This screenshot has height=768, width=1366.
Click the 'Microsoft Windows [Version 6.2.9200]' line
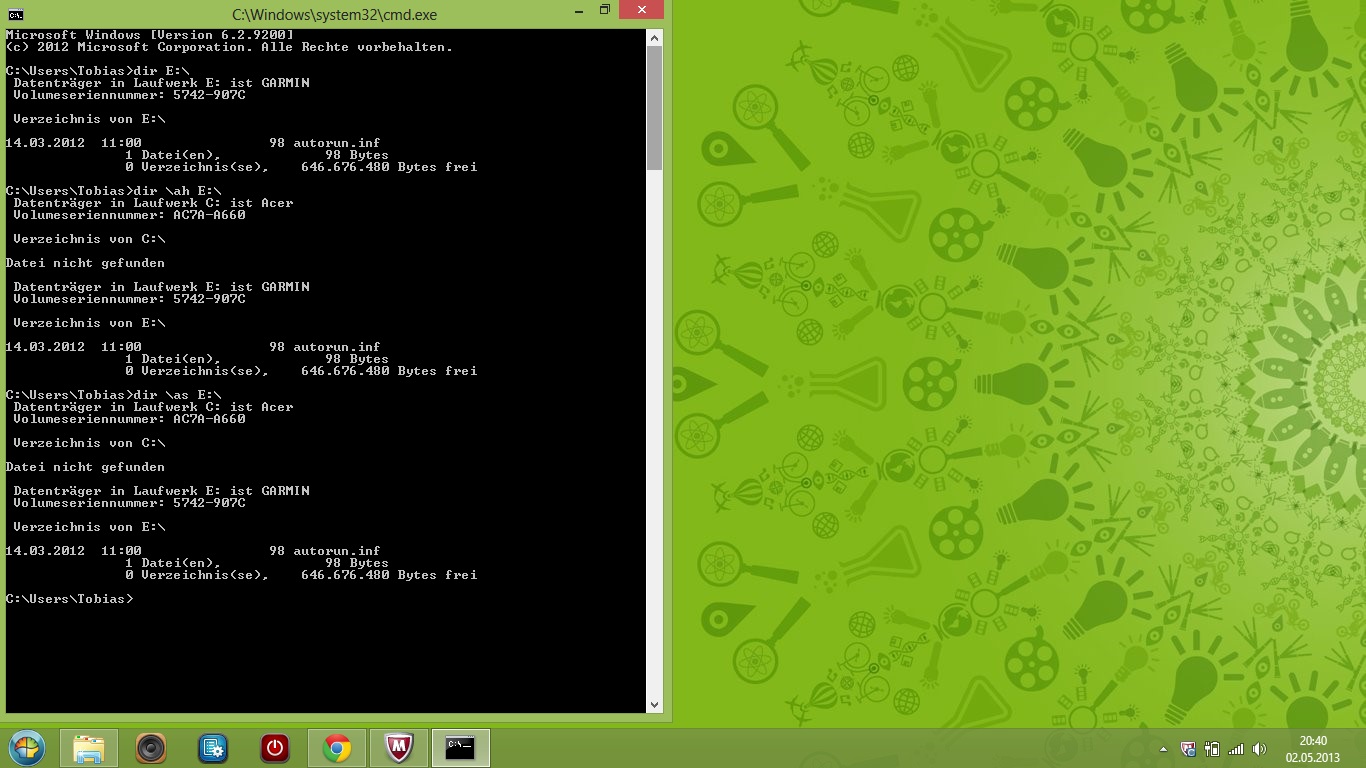coord(149,35)
